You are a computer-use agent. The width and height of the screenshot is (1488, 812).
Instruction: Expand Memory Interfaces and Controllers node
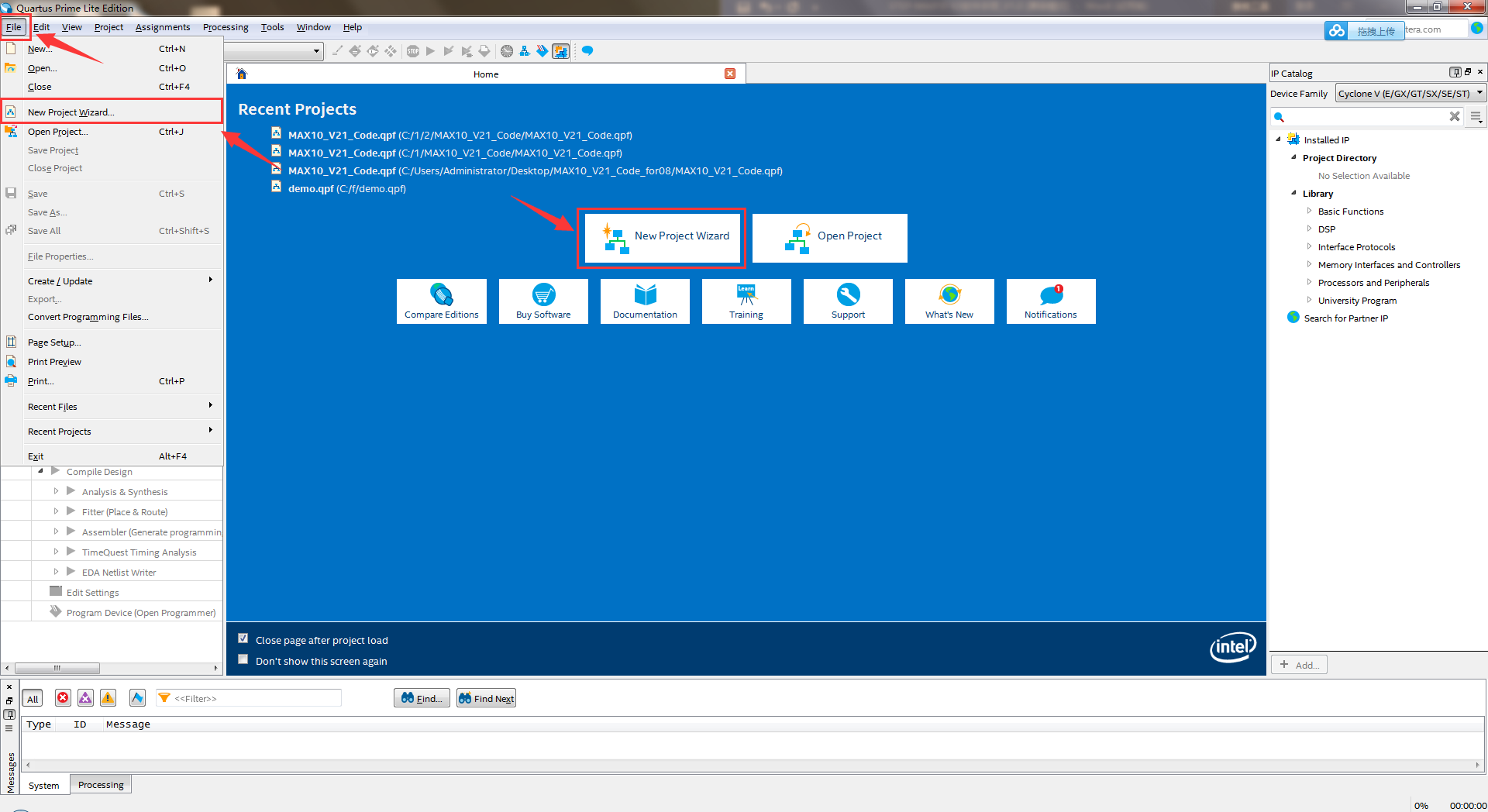1309,264
